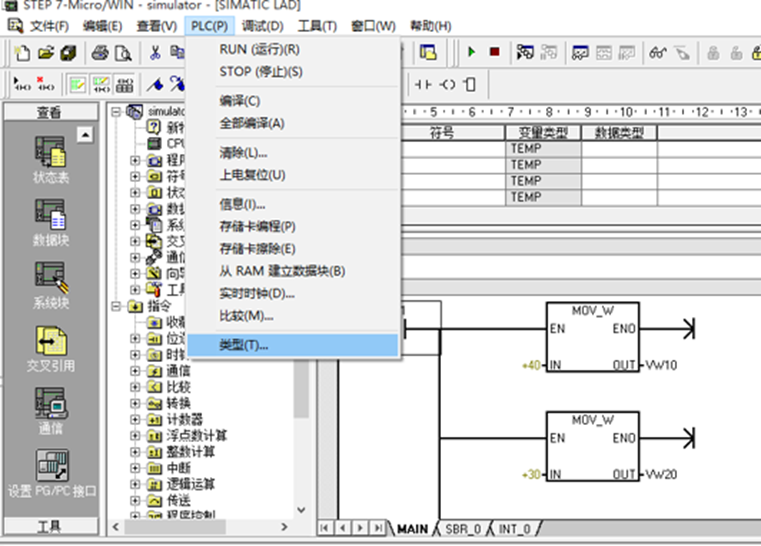Toggle POU comments toolbar icon
Viewport: 761px width, 546px height.
(77, 84)
